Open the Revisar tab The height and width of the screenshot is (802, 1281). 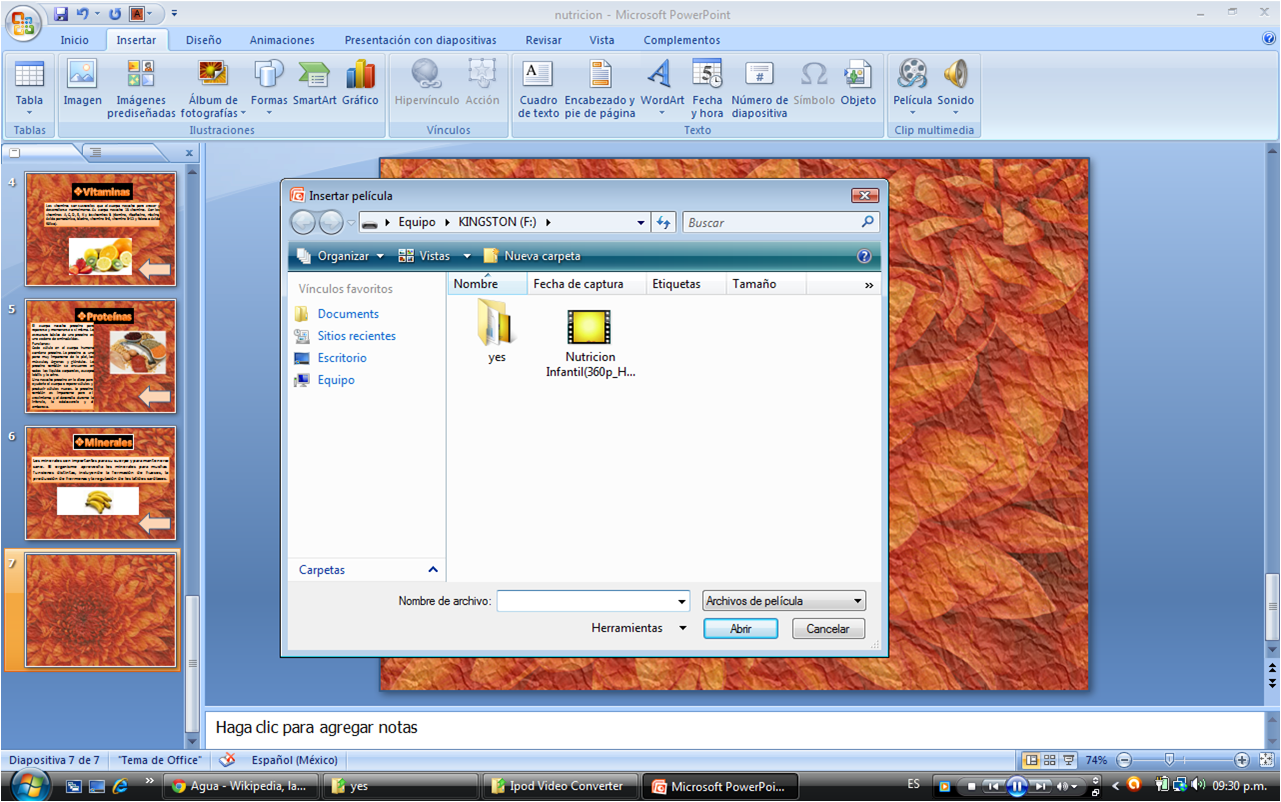[x=543, y=40]
